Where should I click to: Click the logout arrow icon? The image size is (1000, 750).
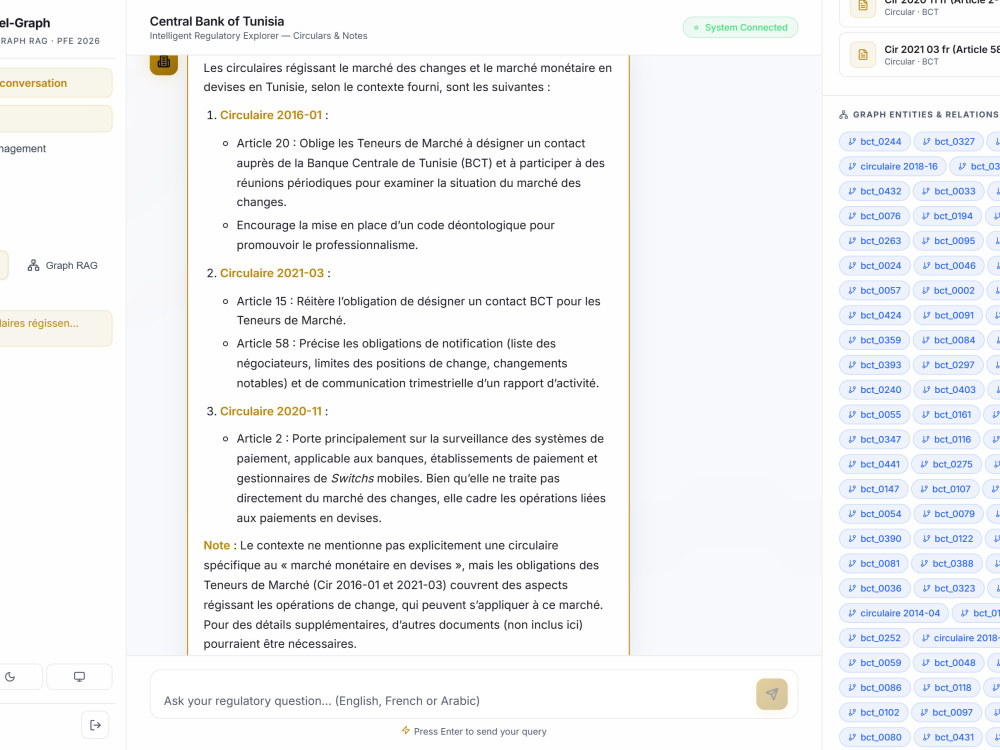(x=95, y=725)
